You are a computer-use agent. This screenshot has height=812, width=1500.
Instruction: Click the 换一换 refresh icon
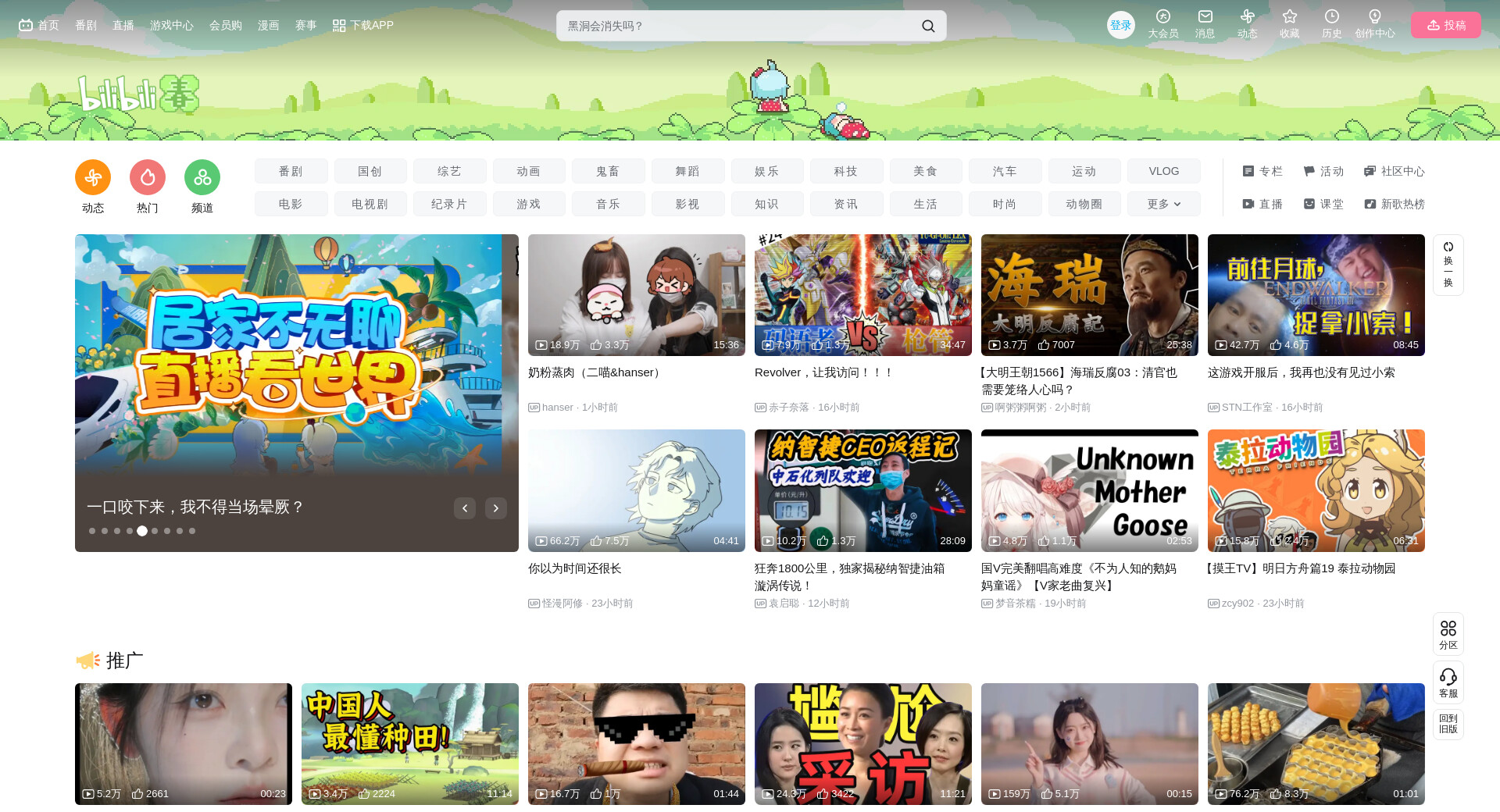pos(1448,265)
